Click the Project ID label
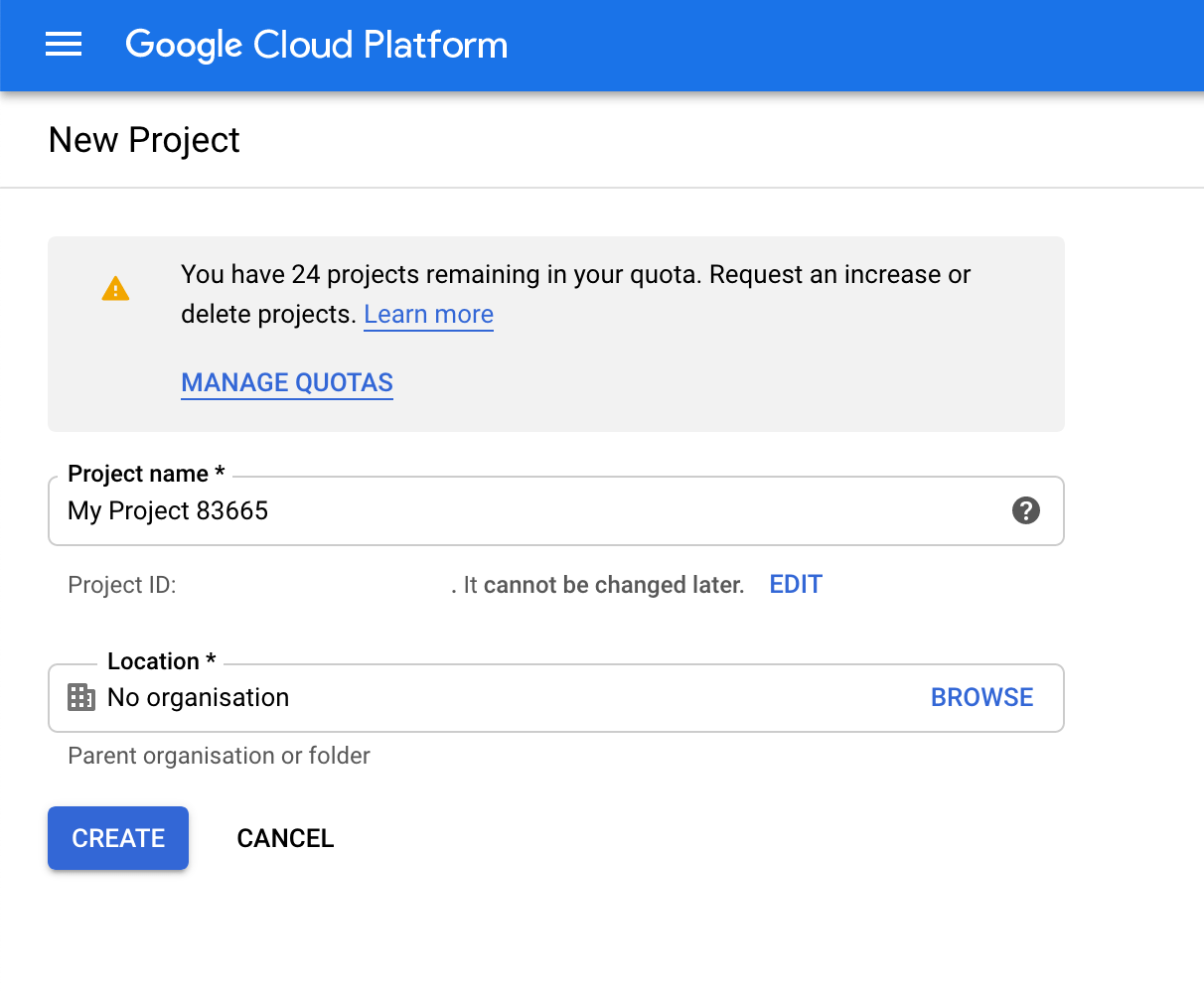 (122, 585)
